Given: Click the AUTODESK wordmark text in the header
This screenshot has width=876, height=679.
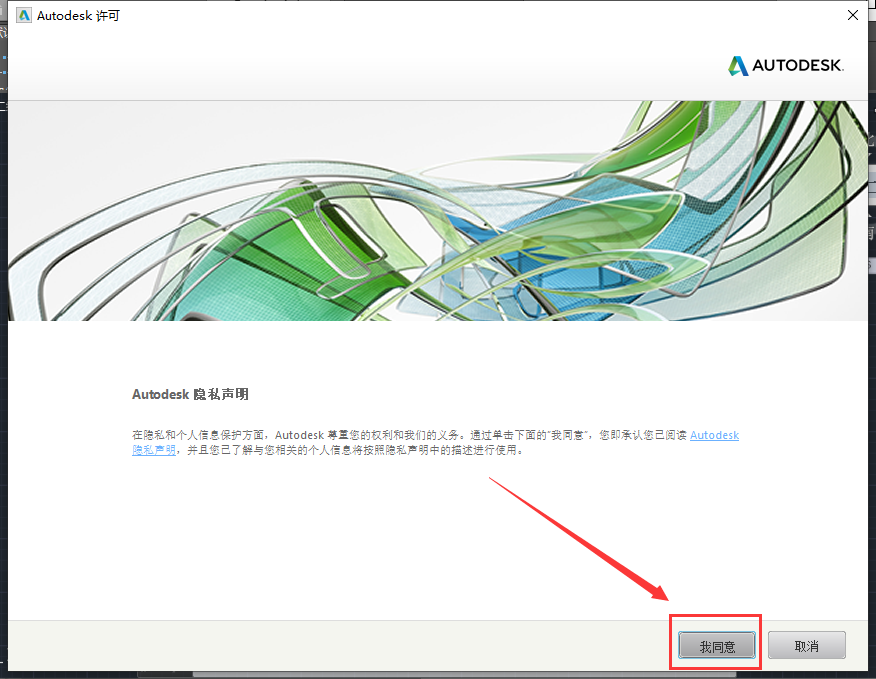Looking at the screenshot, I should [x=799, y=67].
